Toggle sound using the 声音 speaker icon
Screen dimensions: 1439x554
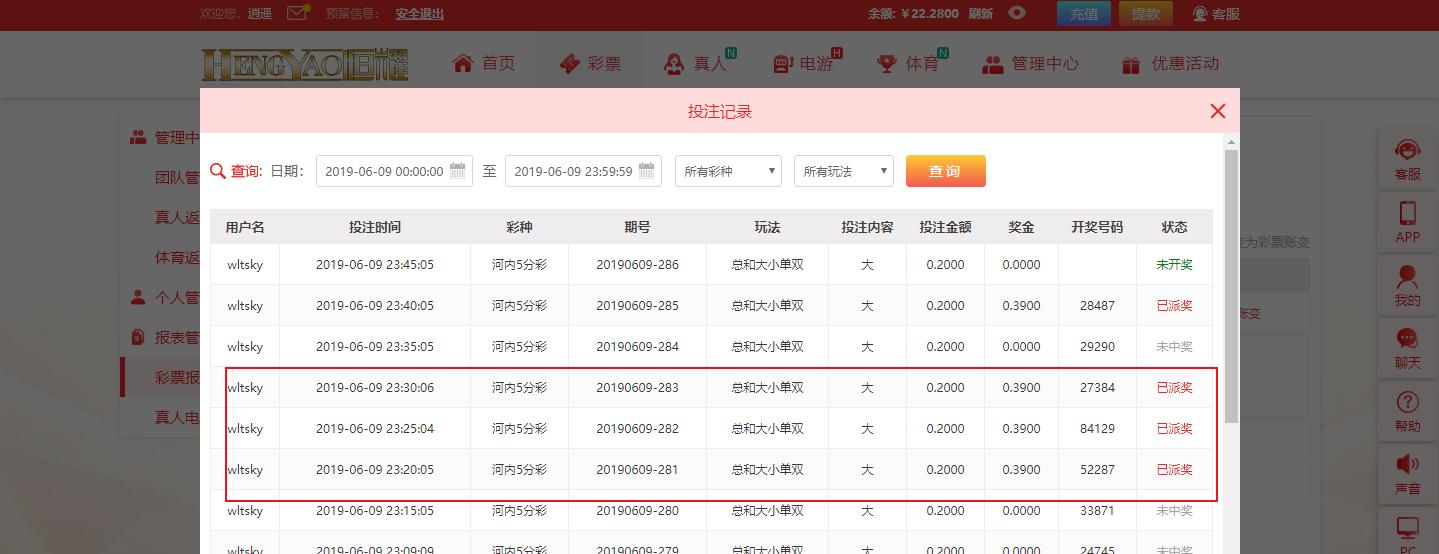1407,465
